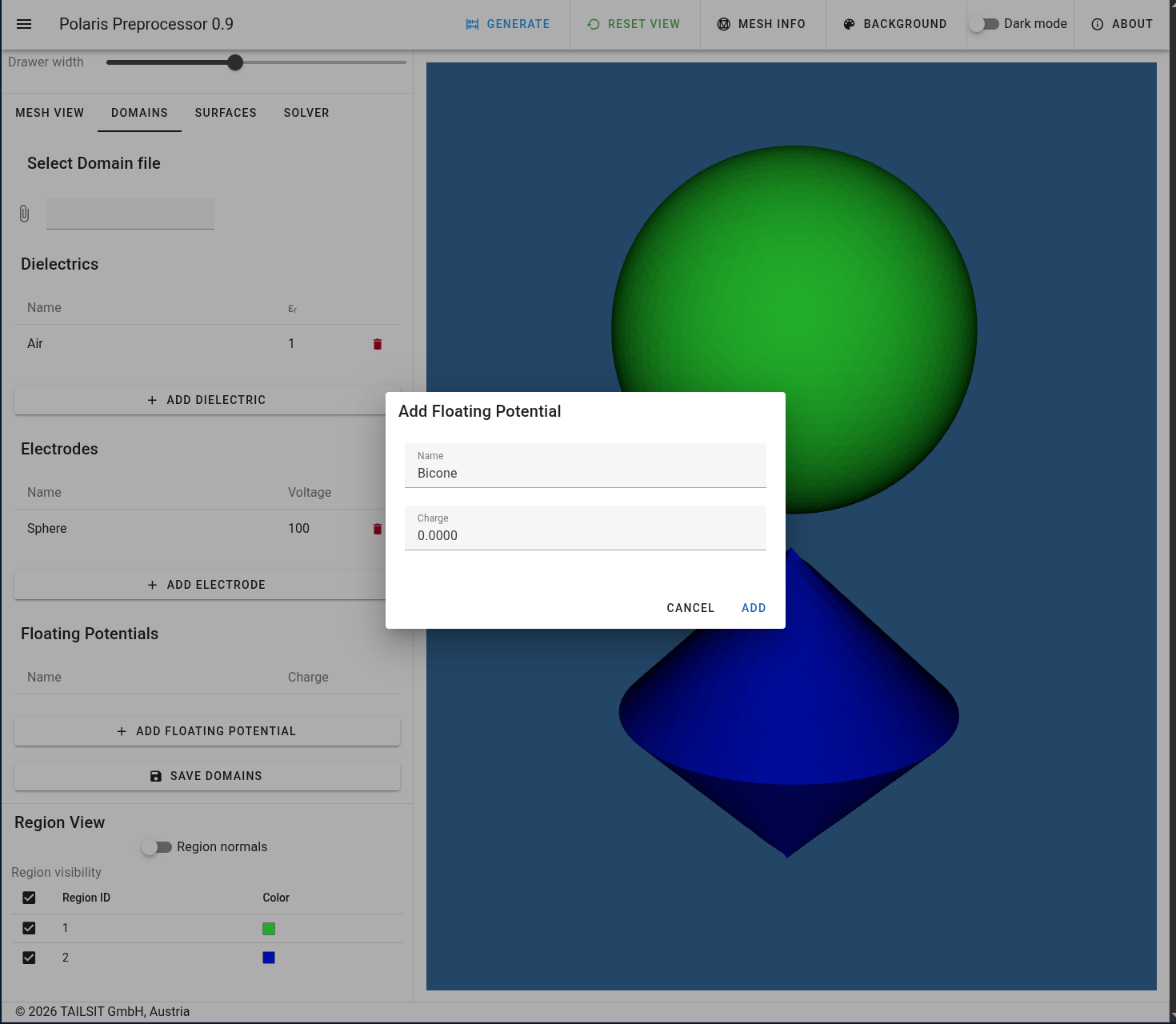Screen dimensions: 1176x1024
Task: Confirm with the Add button in dialog
Action: point(754,608)
